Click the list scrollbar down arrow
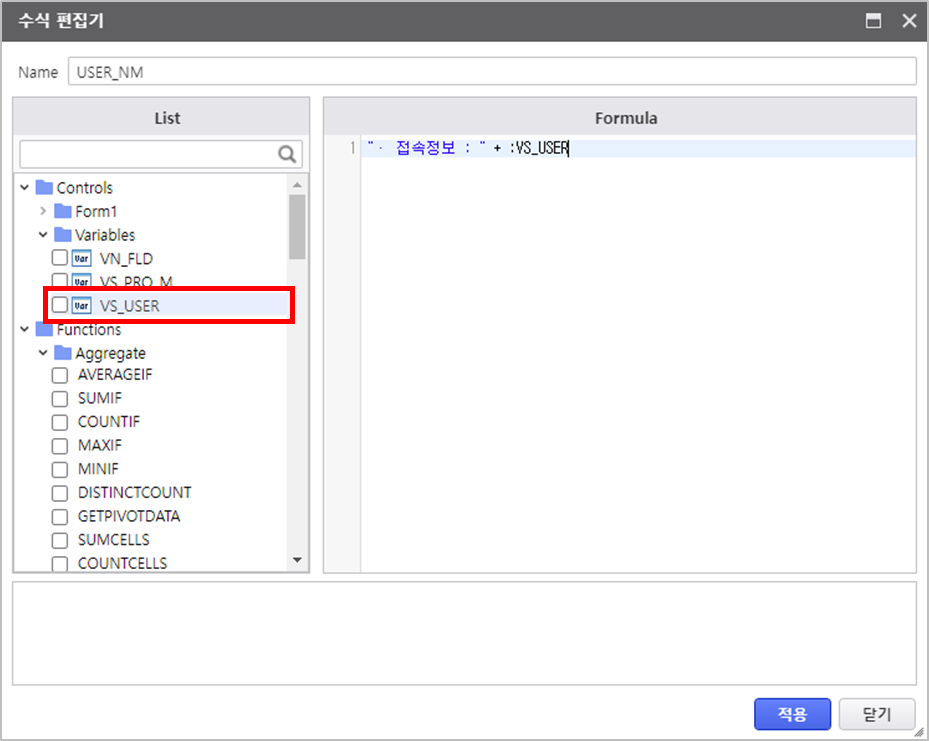The width and height of the screenshot is (929, 741). click(297, 560)
